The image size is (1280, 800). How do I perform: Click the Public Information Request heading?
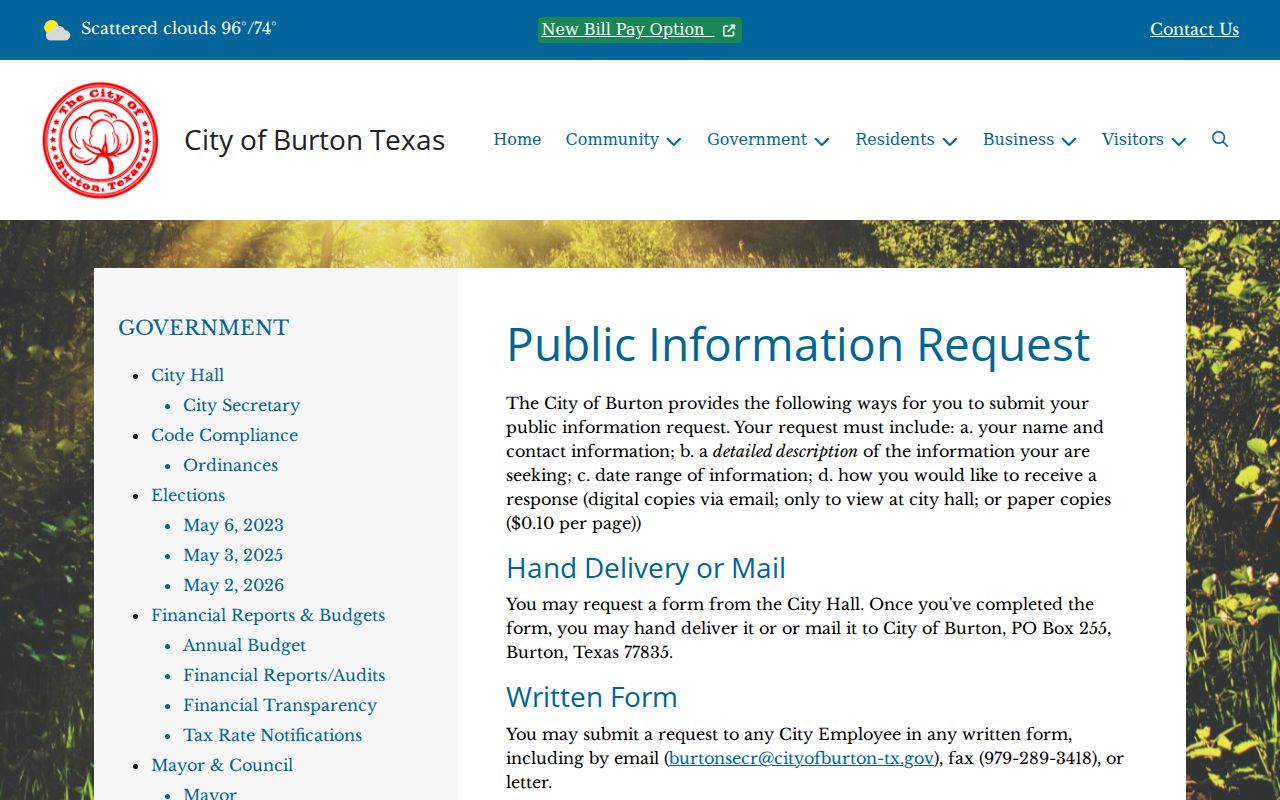(798, 344)
